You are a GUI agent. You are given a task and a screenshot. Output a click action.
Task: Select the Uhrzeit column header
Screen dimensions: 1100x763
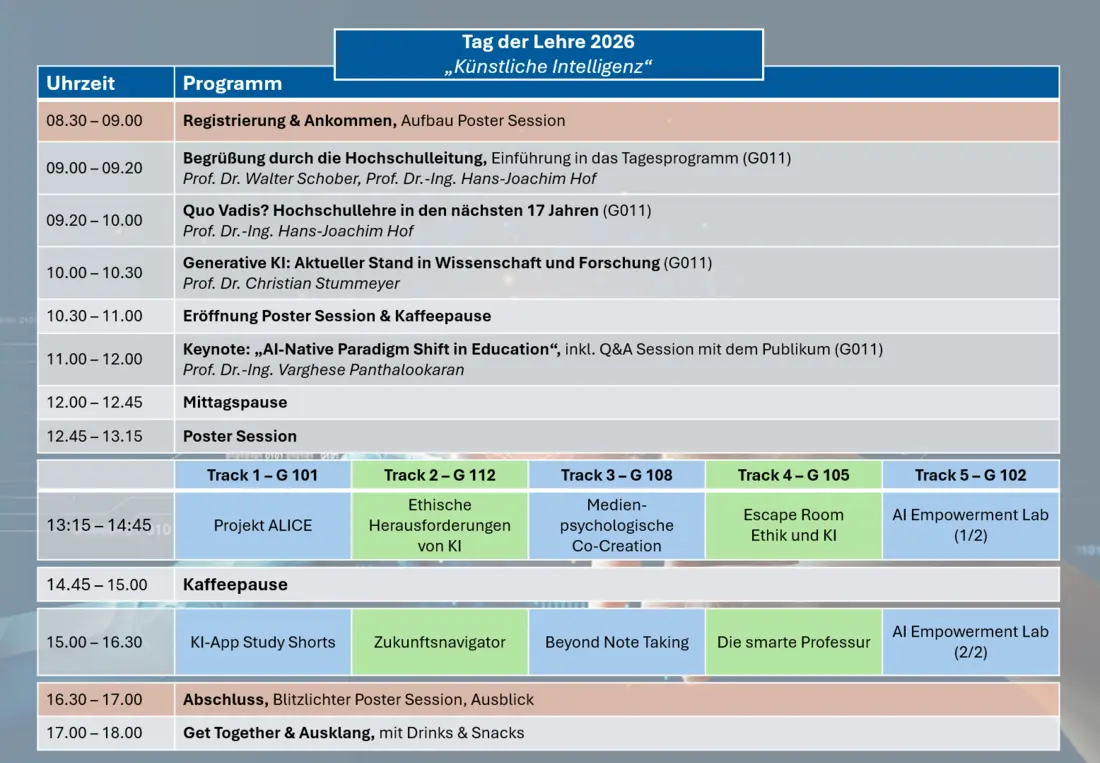(105, 83)
